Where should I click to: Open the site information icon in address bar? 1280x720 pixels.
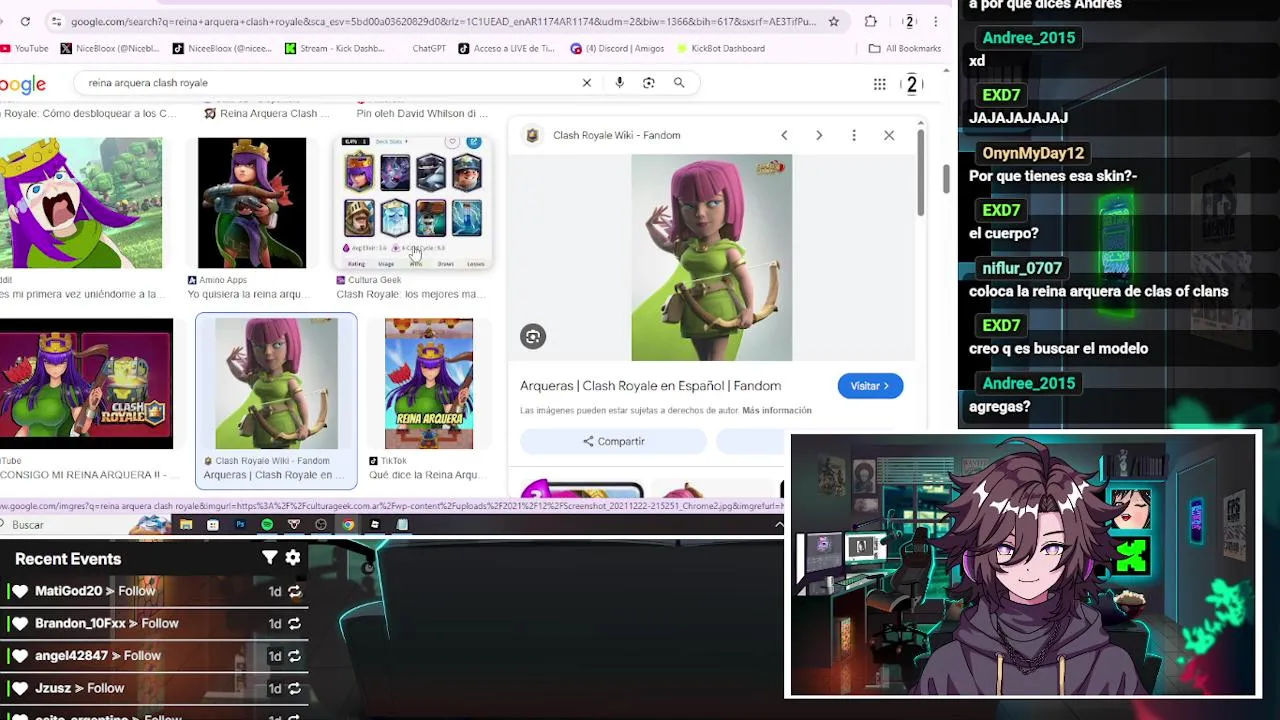pyautogui.click(x=56, y=21)
